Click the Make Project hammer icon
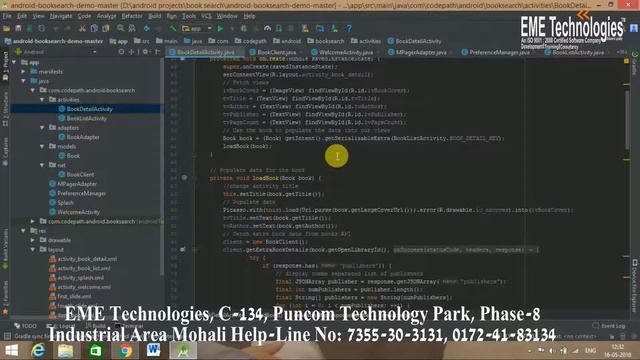 pos(173,28)
